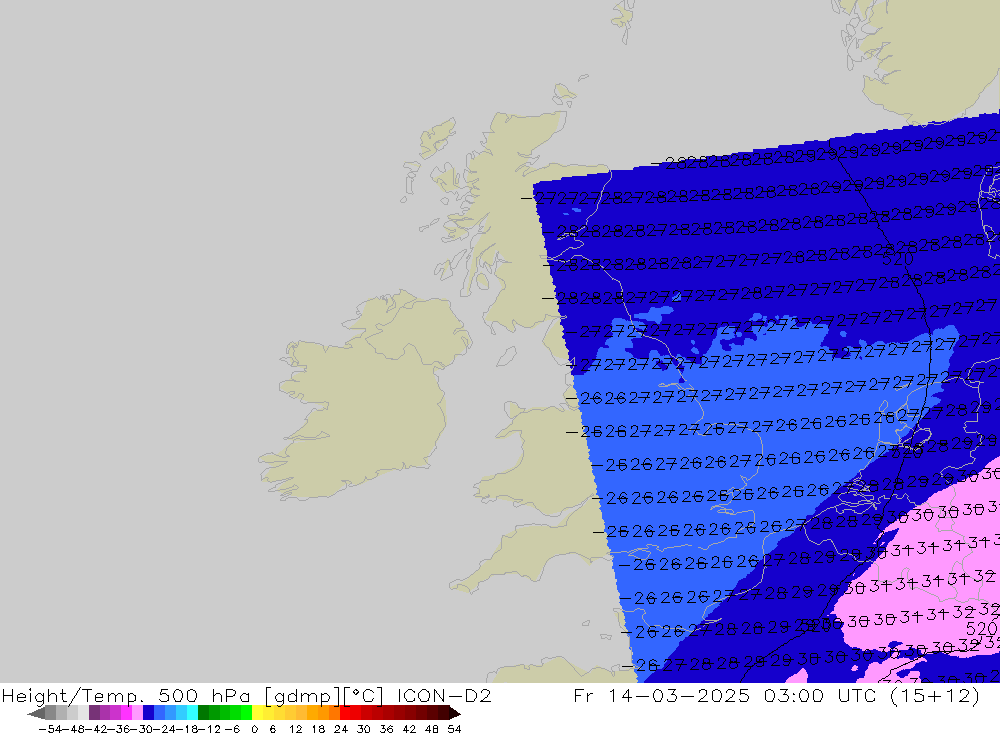Screen dimensions: 1000x733
Task: Click the positive 48 legend value
Action: 432,729
